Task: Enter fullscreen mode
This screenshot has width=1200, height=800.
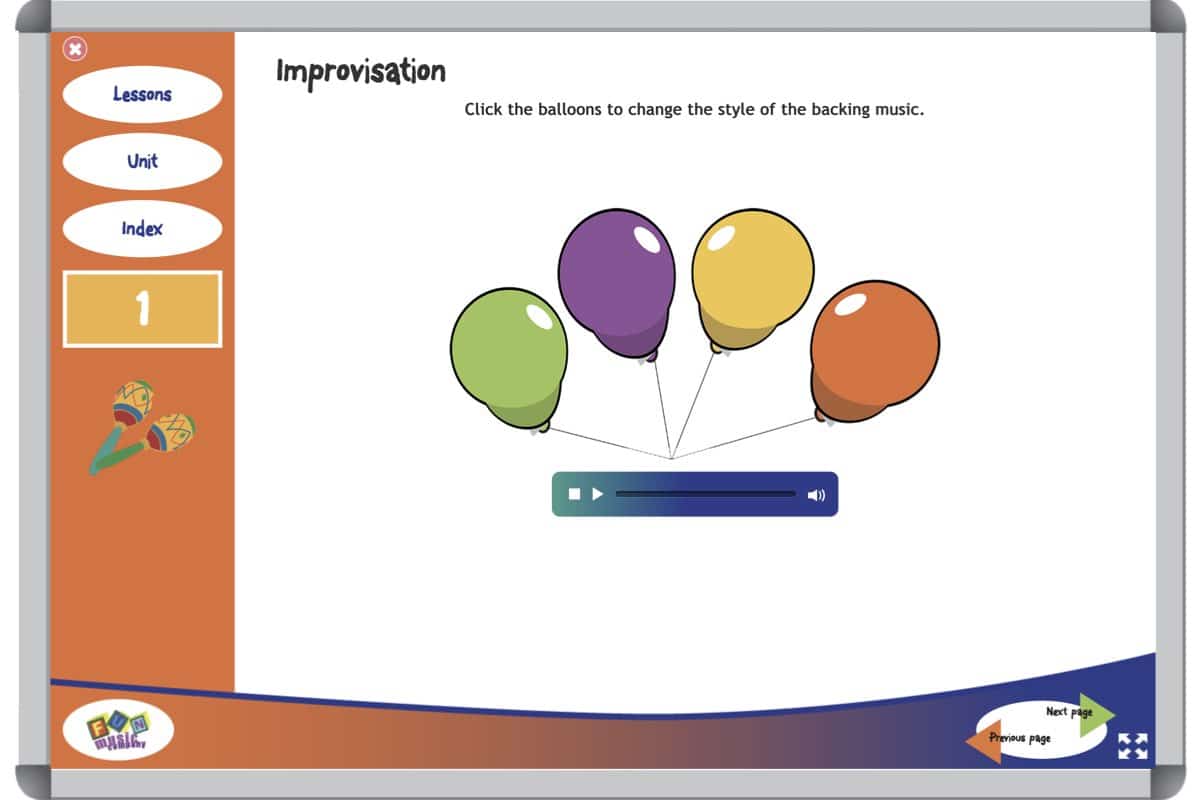Action: click(x=1132, y=746)
